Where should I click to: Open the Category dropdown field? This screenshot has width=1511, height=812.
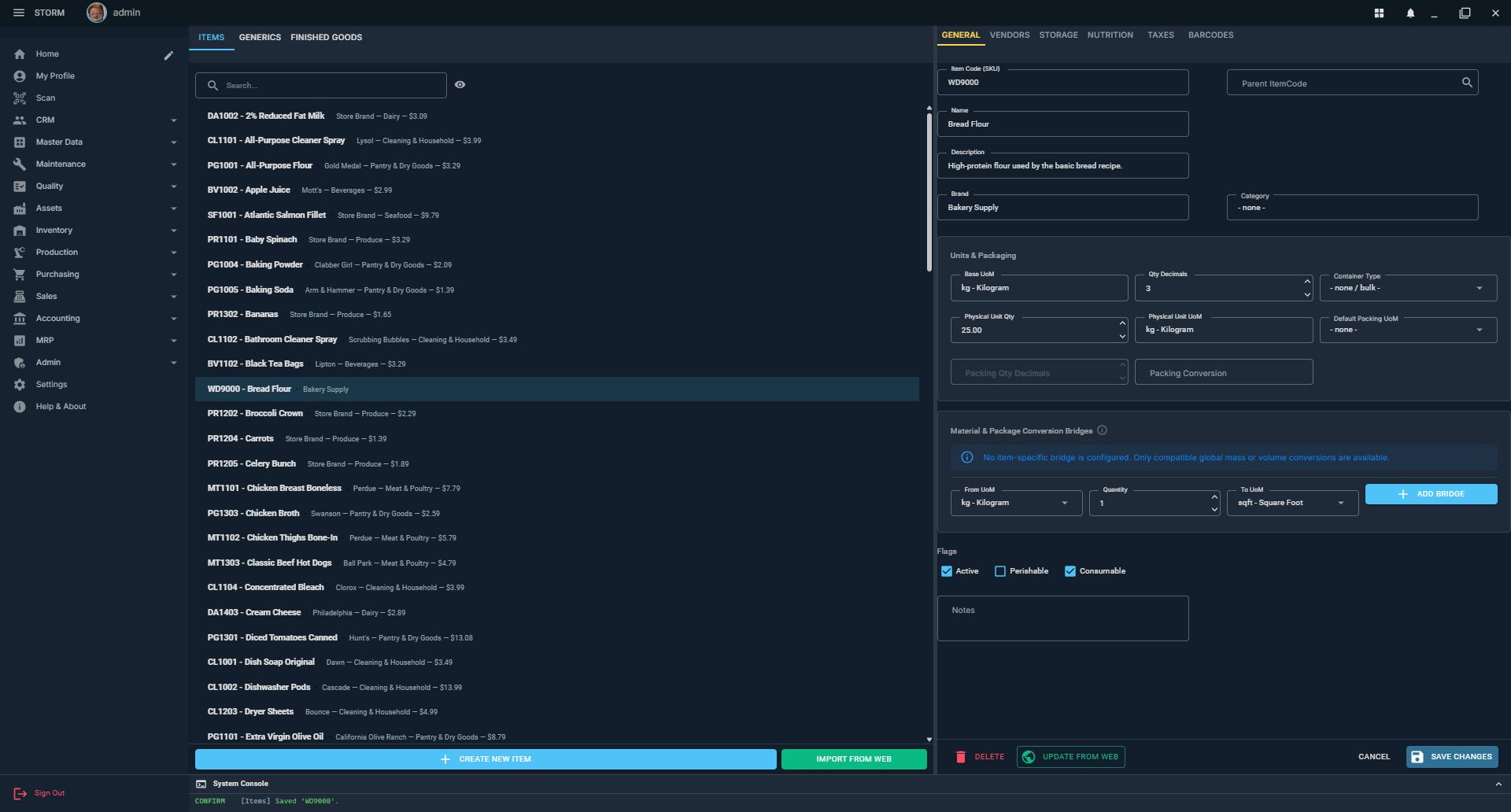pos(1352,208)
